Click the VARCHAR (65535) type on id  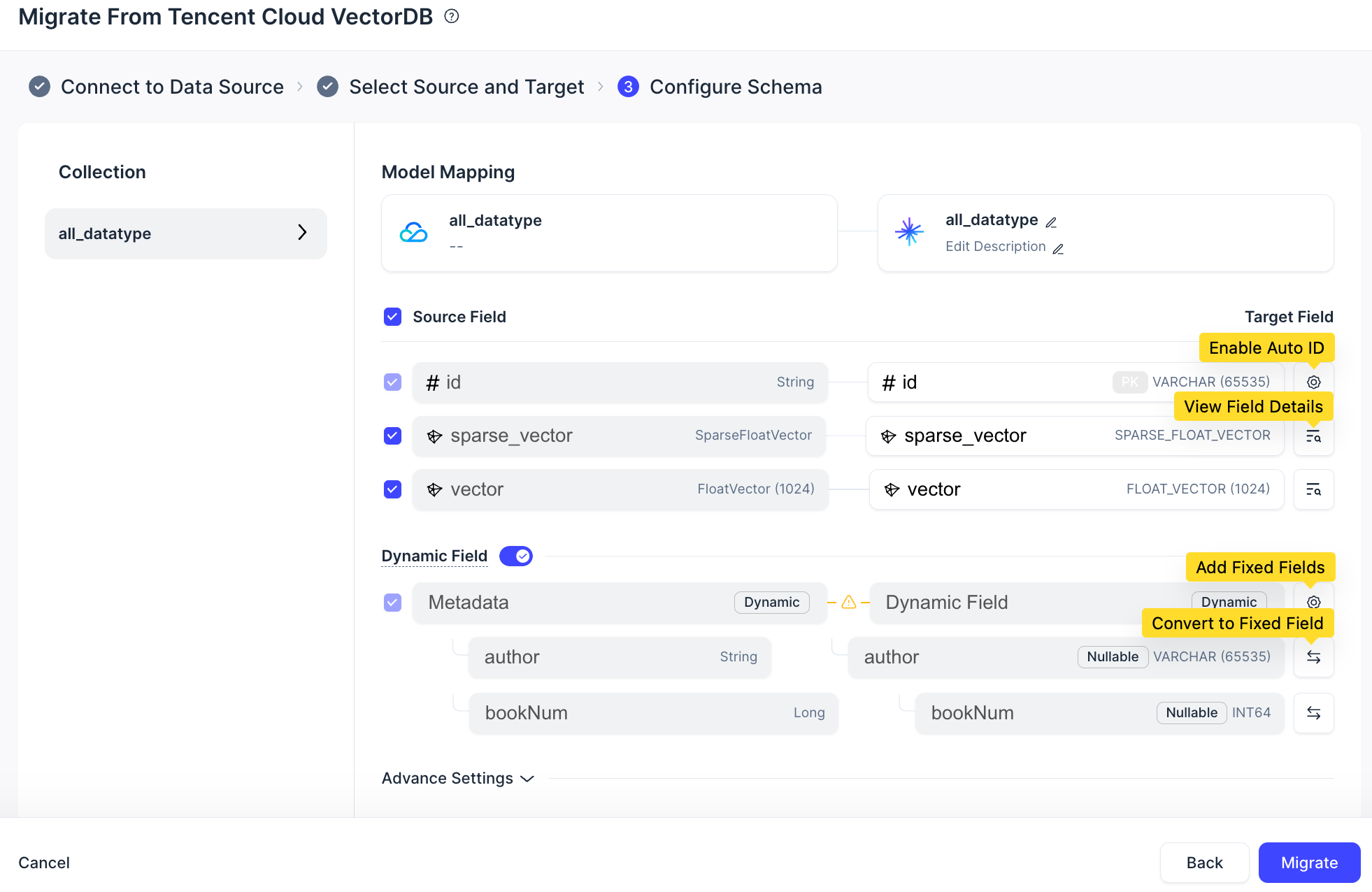(x=1211, y=382)
